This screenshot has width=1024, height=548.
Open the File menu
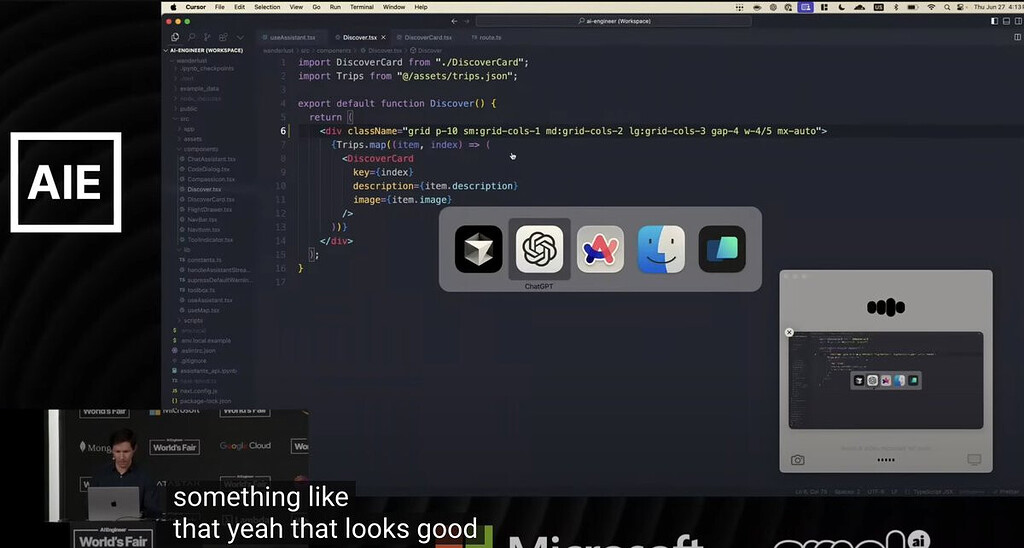pyautogui.click(x=219, y=7)
